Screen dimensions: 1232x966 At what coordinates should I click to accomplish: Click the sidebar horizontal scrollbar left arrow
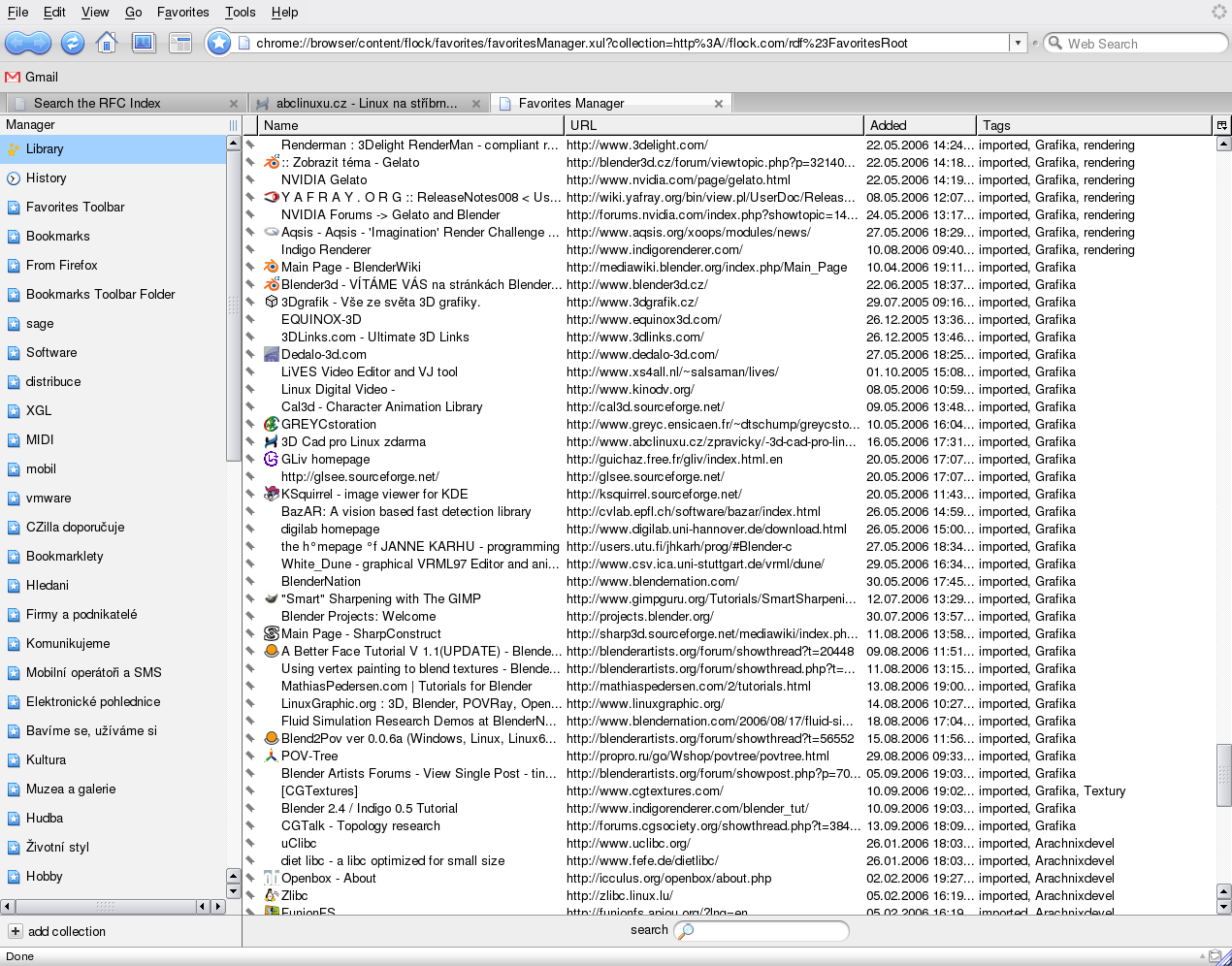click(x=8, y=906)
